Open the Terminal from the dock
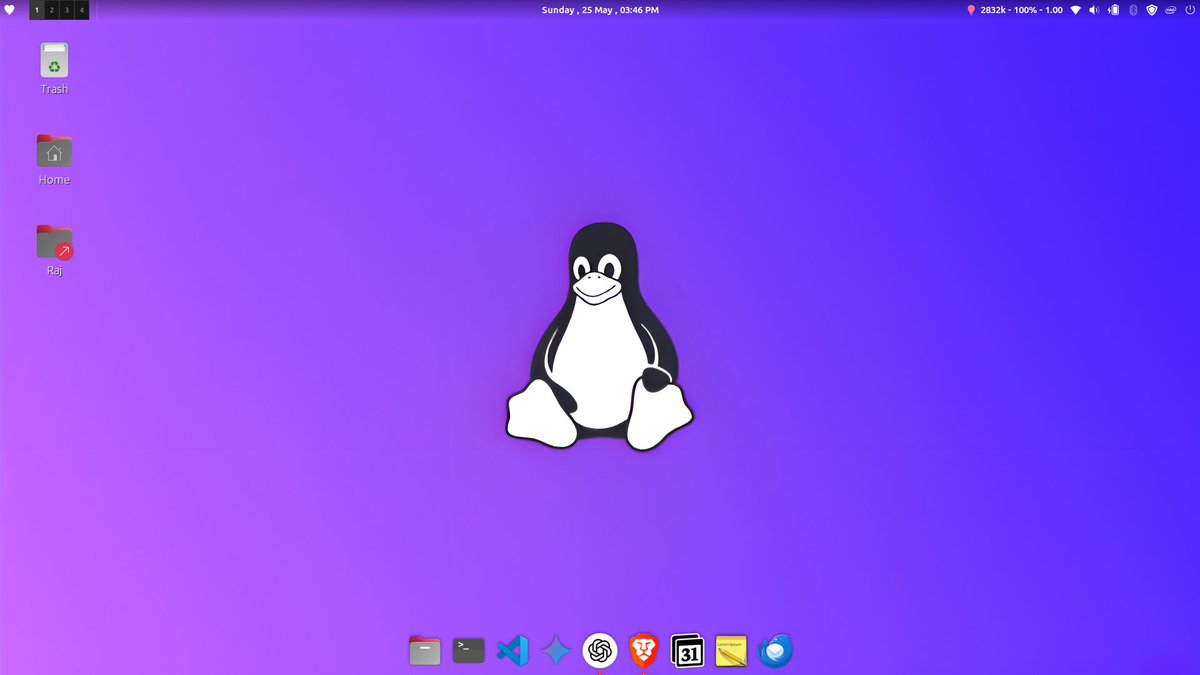 point(469,651)
